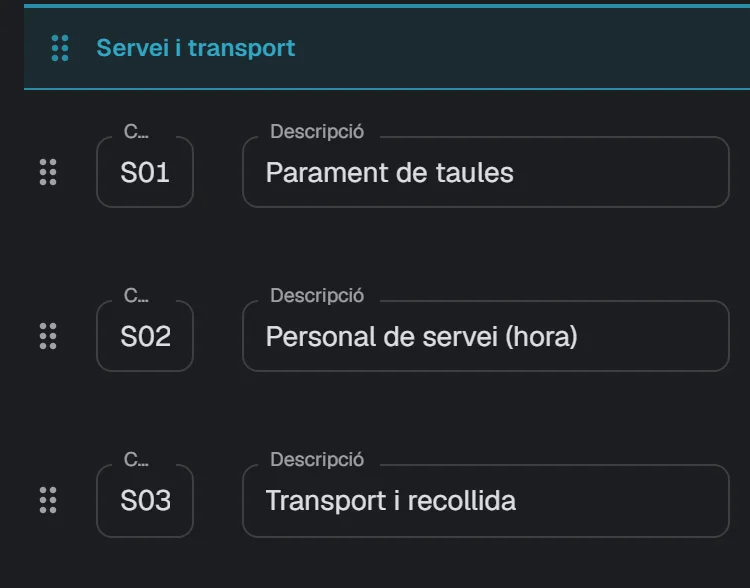This screenshot has height=588, width=750.
Task: Select the drag handle beside row S02
Action: [48, 336]
